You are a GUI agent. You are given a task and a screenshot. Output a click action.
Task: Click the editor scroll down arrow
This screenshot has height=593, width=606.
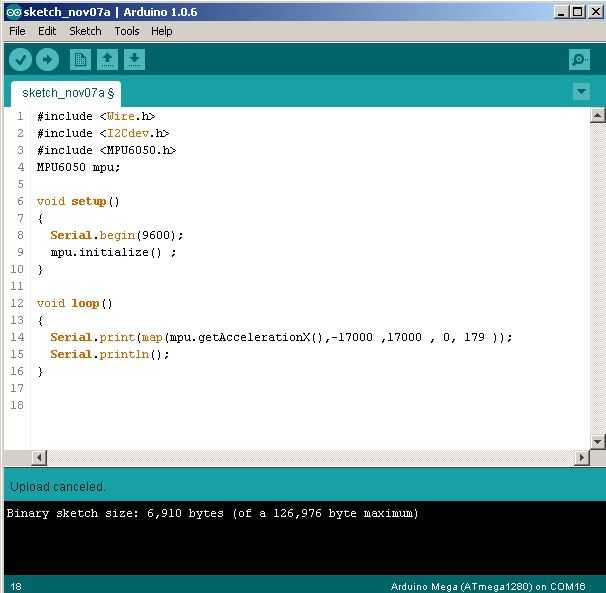click(x=597, y=441)
